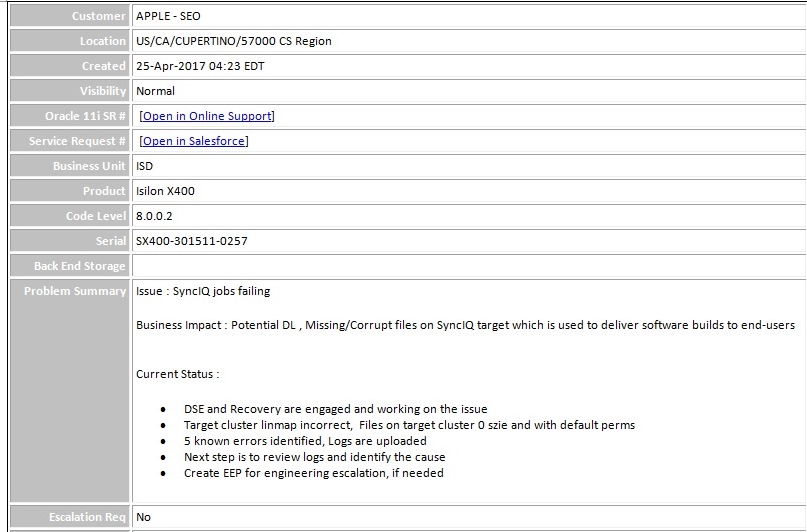Screen dimensions: 807x532
Task: Click the product value 'Isilon X400'
Action: 165,191
